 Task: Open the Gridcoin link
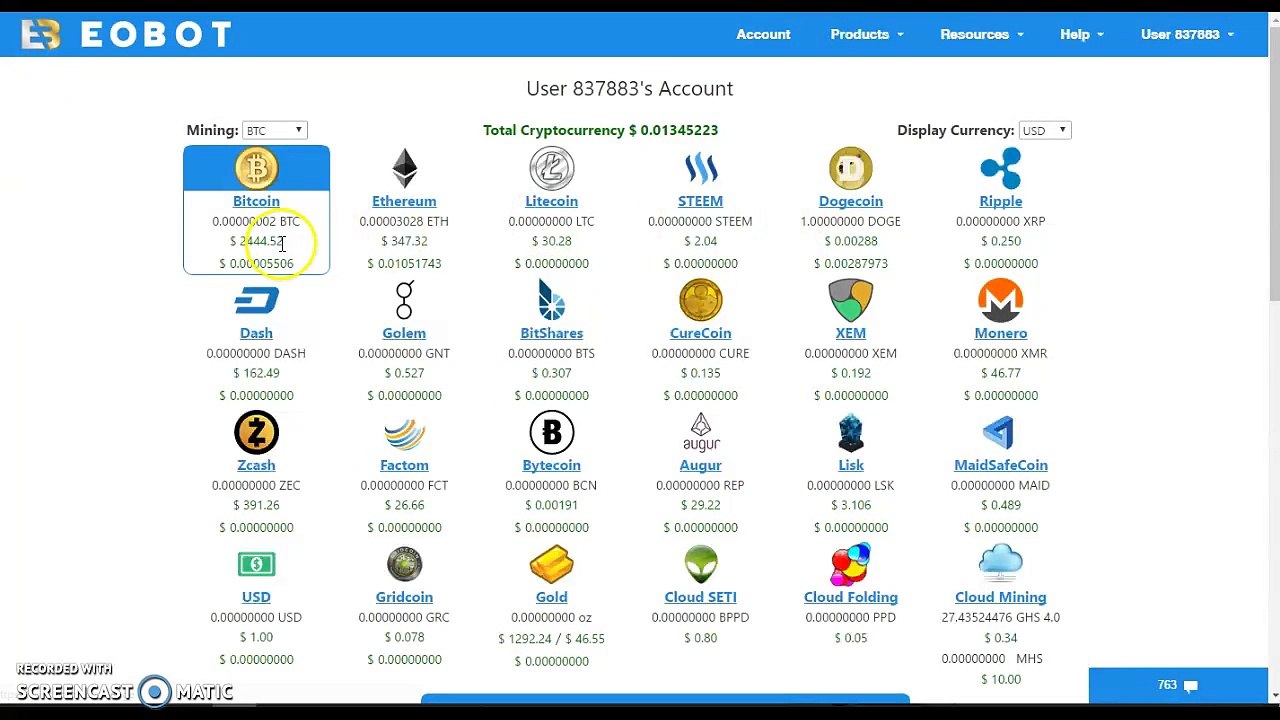tap(404, 597)
